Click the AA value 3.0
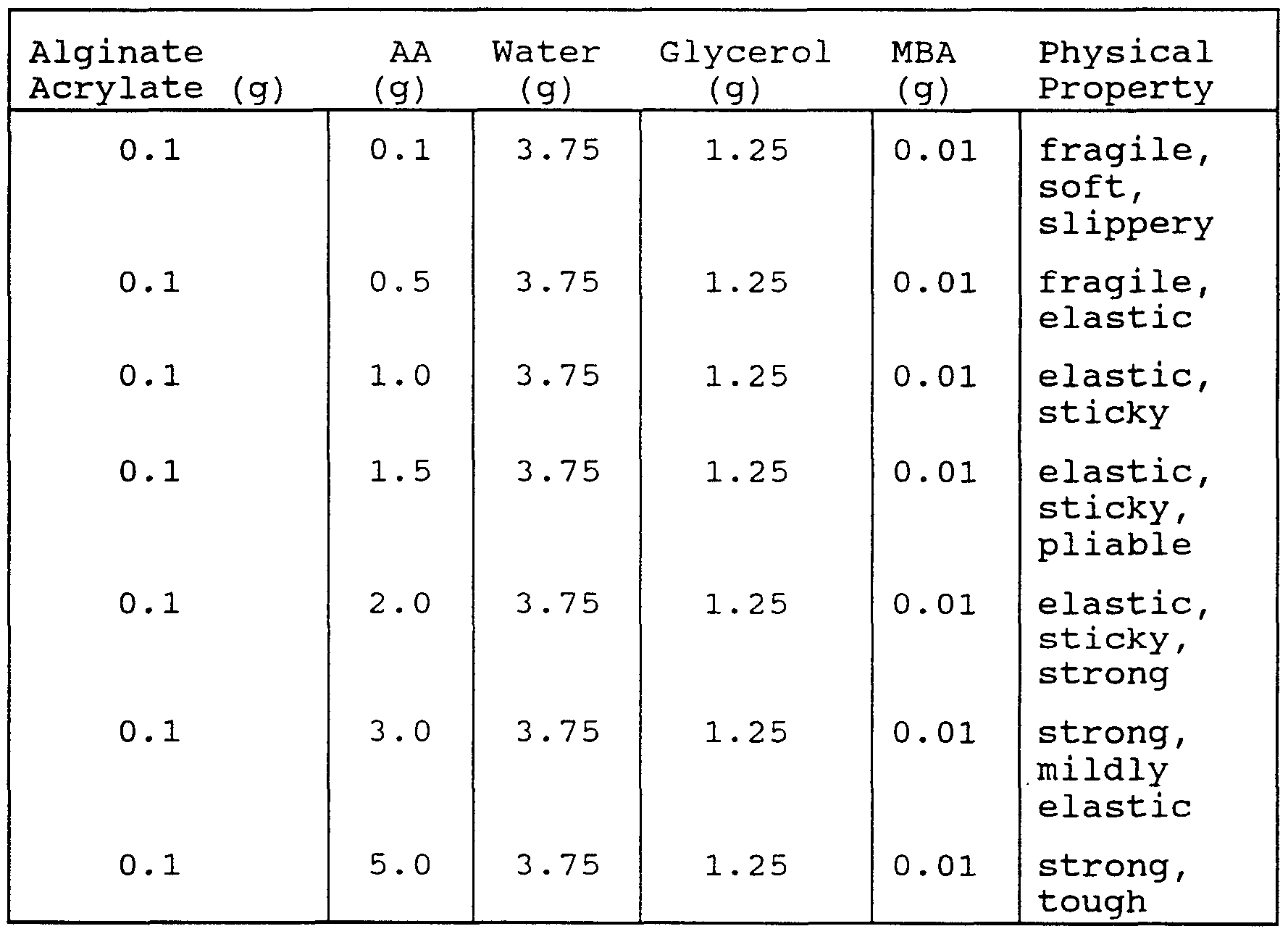Screen dimensions: 1288x934 click(400, 732)
